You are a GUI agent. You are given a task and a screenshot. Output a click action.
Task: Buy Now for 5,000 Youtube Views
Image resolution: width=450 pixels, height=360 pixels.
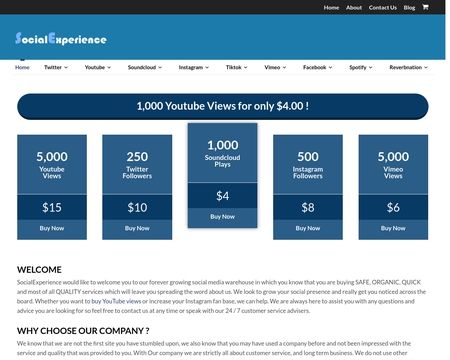click(52, 228)
